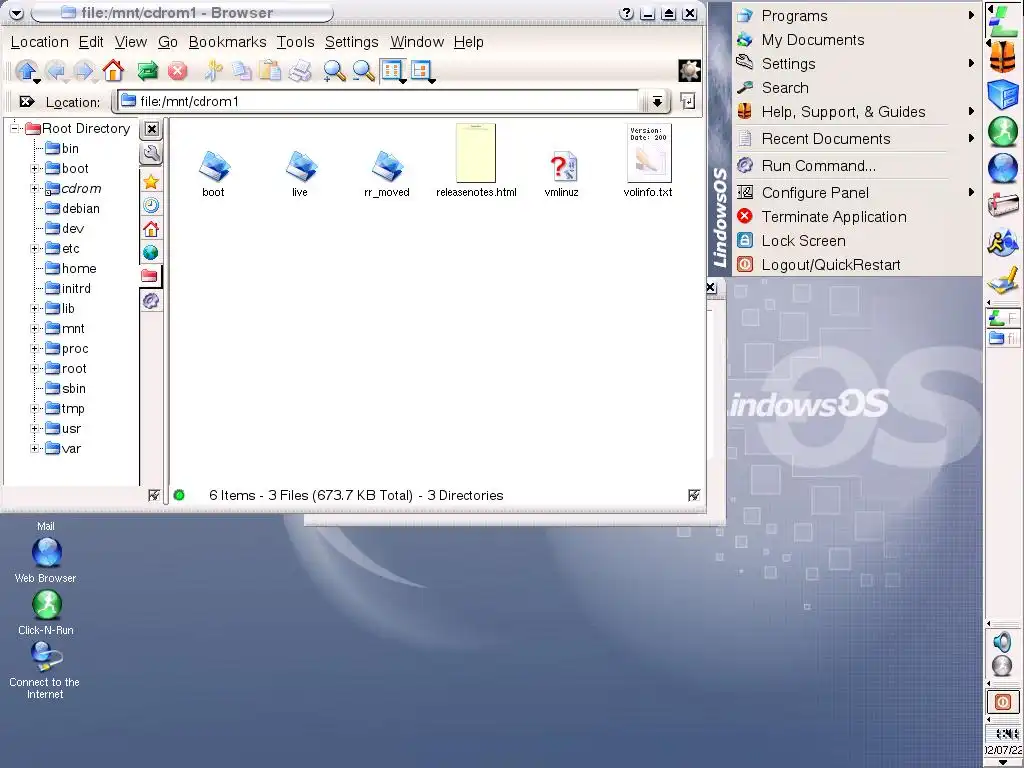Expand the usr folder in the tree
The width and height of the screenshot is (1024, 768).
pyautogui.click(x=35, y=429)
